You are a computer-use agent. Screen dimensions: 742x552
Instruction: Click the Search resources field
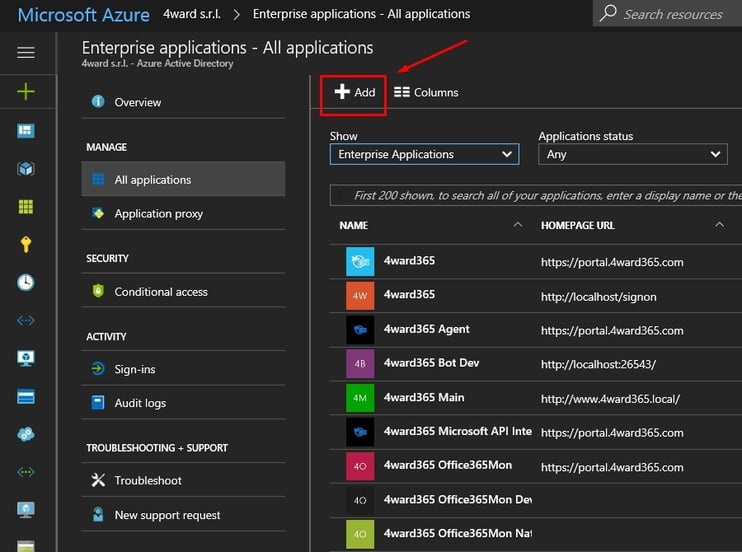667,13
